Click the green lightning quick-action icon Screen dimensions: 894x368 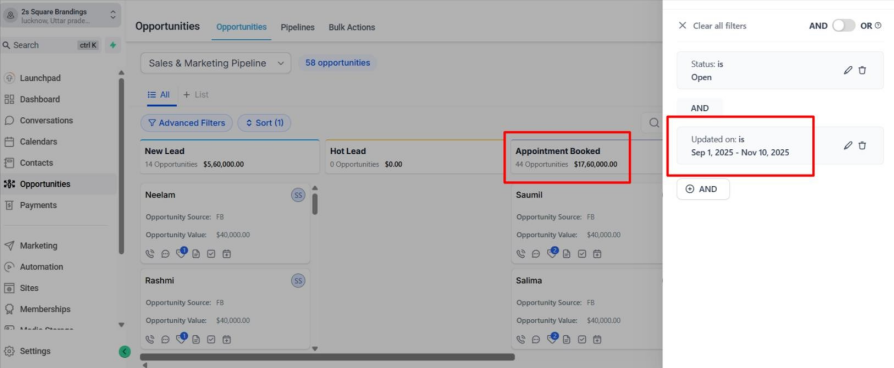pos(113,45)
